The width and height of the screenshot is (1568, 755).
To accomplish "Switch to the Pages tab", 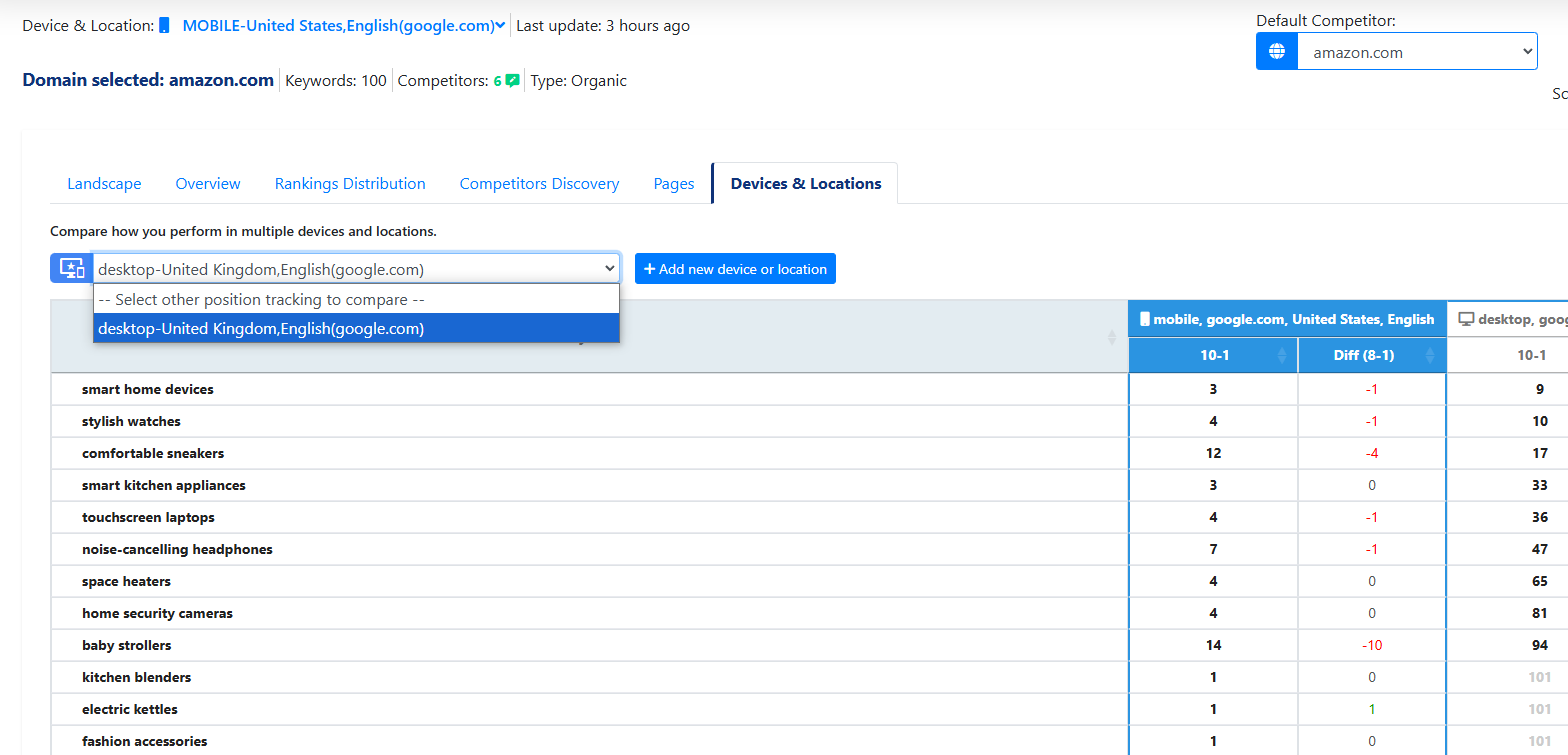I will coord(674,184).
